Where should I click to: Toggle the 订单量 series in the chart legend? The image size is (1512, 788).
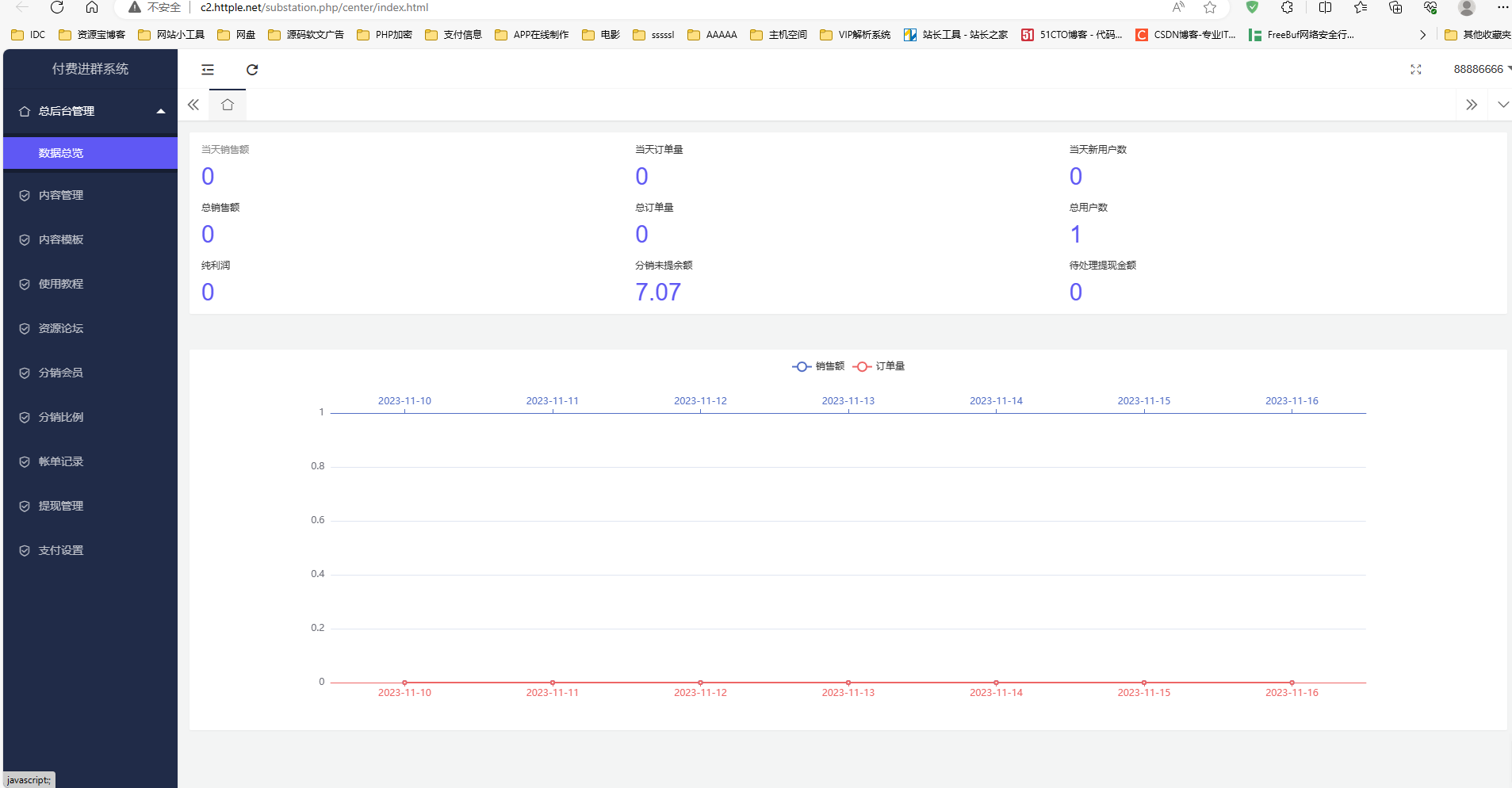tap(878, 366)
